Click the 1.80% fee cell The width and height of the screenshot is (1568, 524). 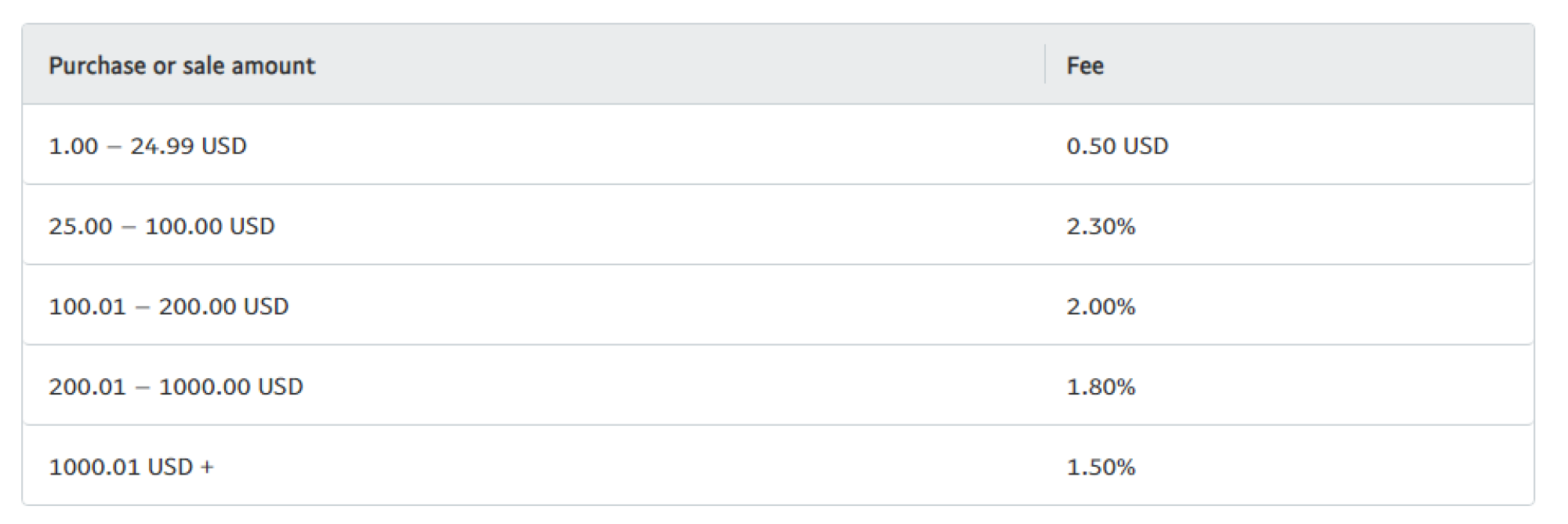tap(1101, 387)
